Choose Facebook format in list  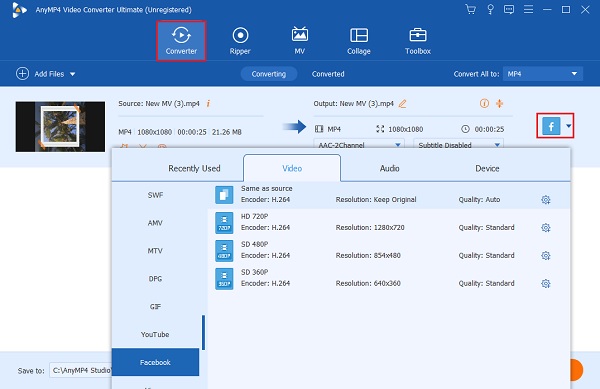click(155, 362)
